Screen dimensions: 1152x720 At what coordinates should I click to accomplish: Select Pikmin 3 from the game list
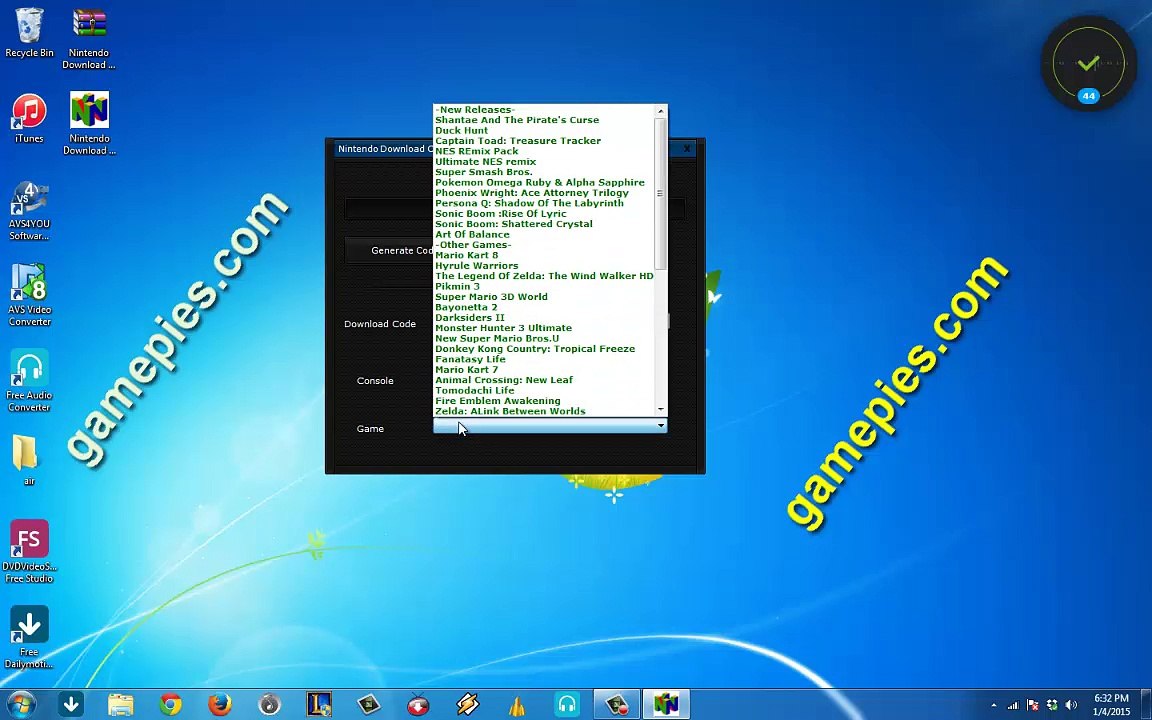pos(457,286)
